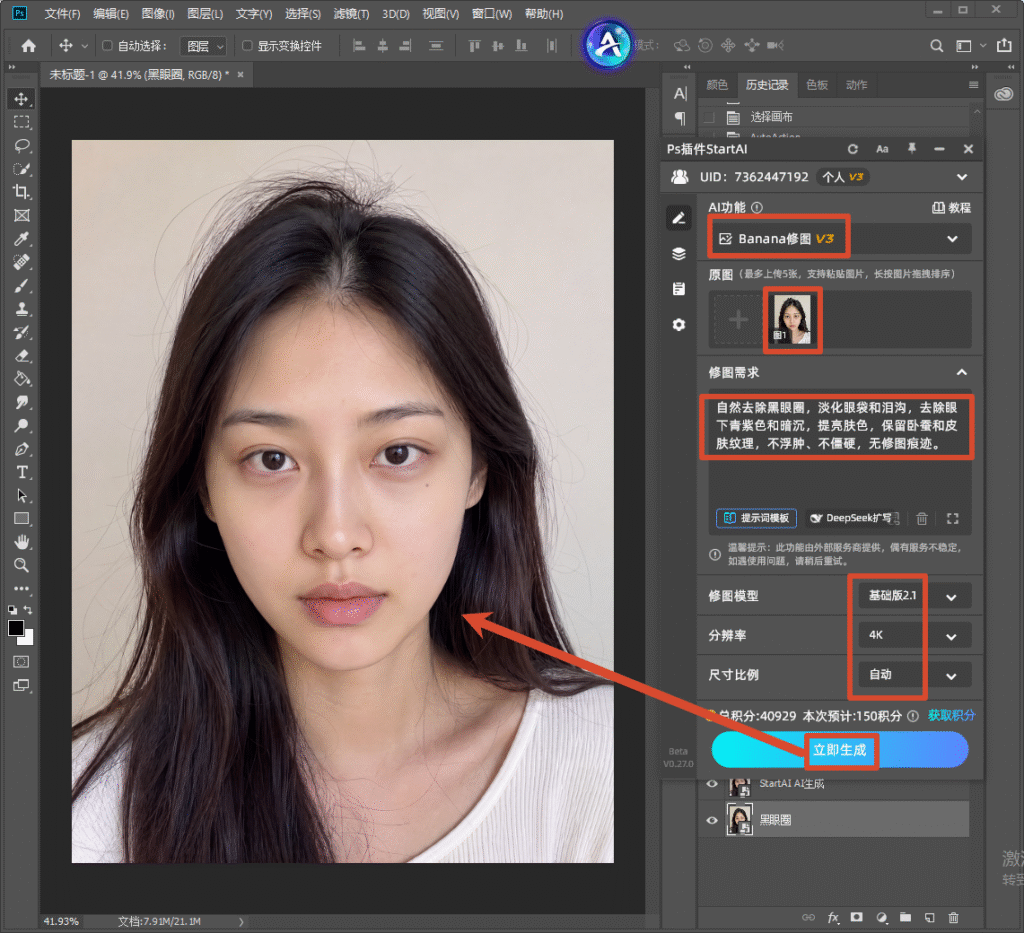
Task: Select the Lasso tool
Action: (x=22, y=146)
